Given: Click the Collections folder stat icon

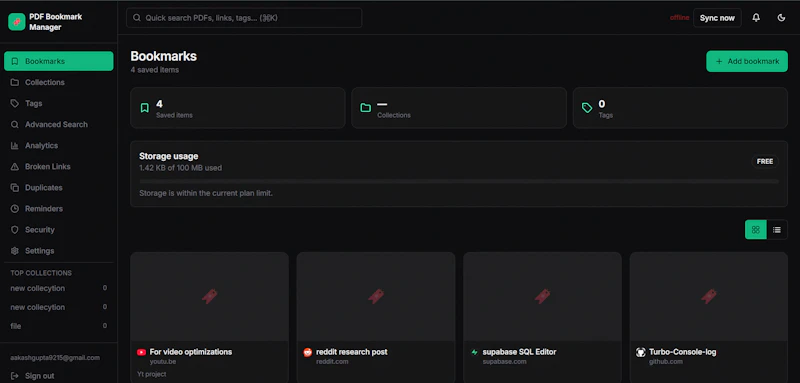Looking at the screenshot, I should (x=365, y=108).
